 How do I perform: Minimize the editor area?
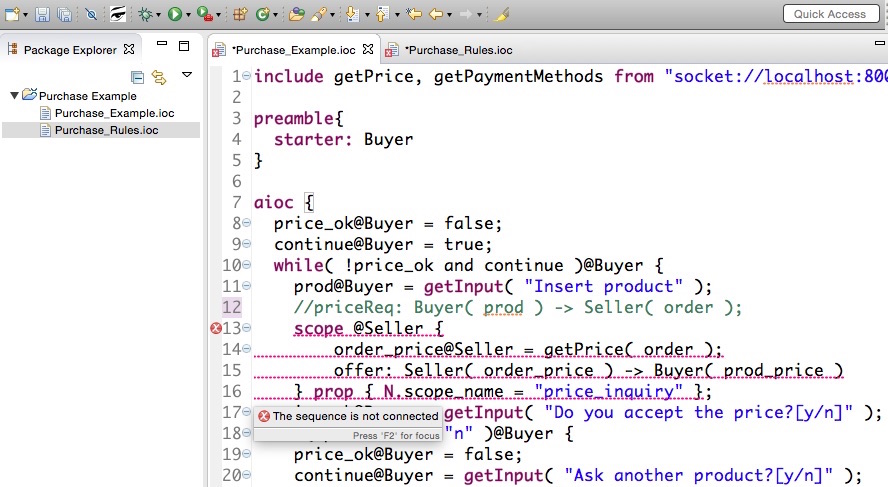(880, 43)
